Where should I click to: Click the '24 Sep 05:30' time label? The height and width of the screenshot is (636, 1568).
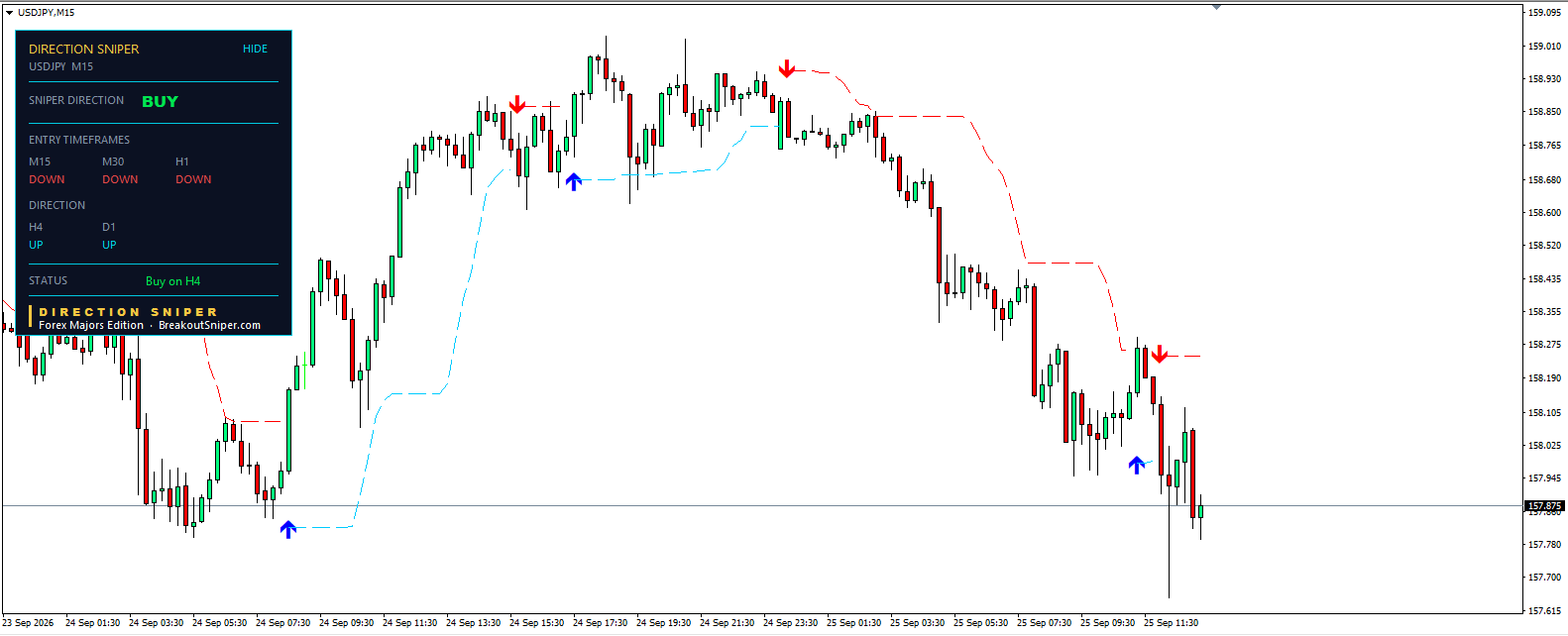219,623
